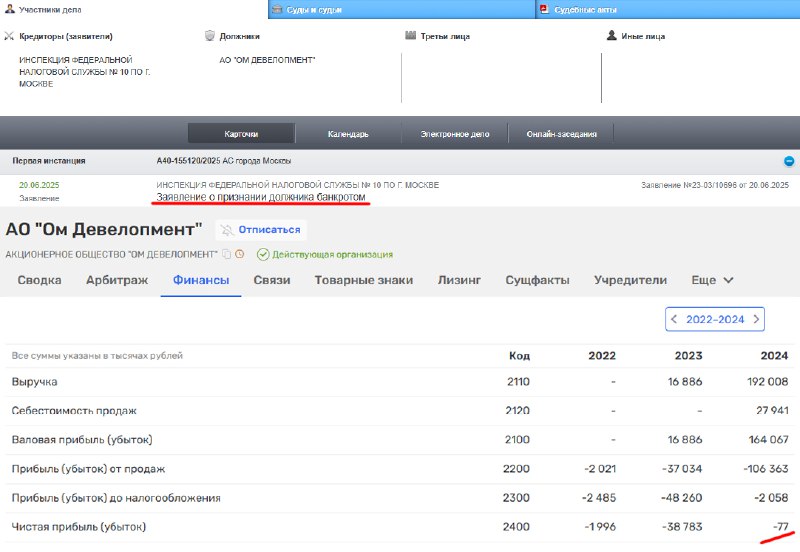Click the Кредиторы crossed swords icon

(9, 36)
